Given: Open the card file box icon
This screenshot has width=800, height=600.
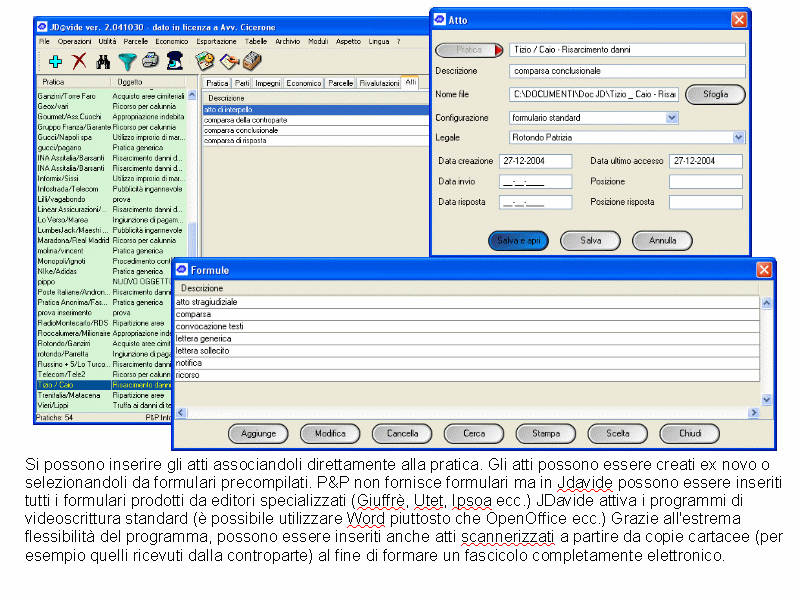Looking at the screenshot, I should (252, 61).
